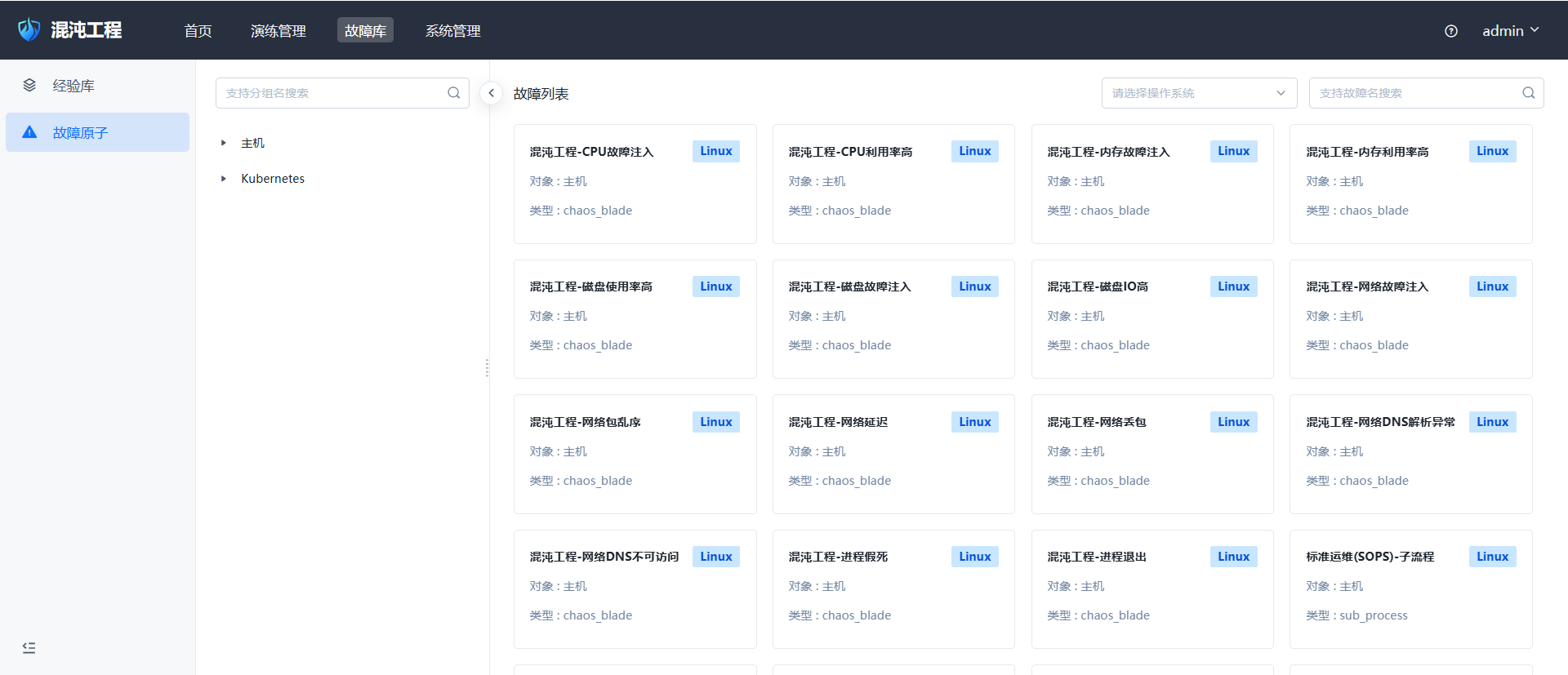
Task: Click Linux tag on 混沌工程-磁盘IO高 card
Action: (1233, 286)
